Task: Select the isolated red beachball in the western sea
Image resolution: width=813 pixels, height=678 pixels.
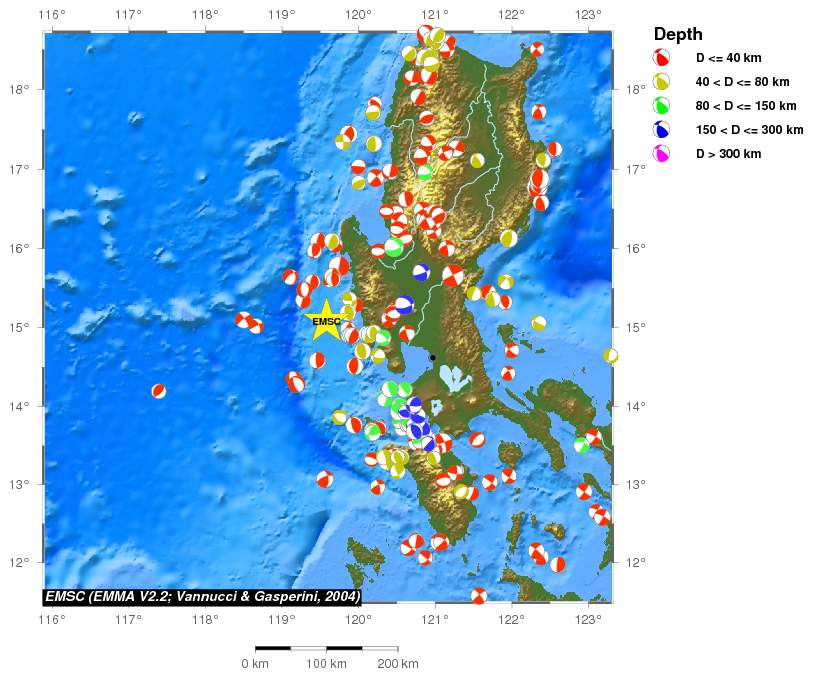Action: [x=158, y=391]
